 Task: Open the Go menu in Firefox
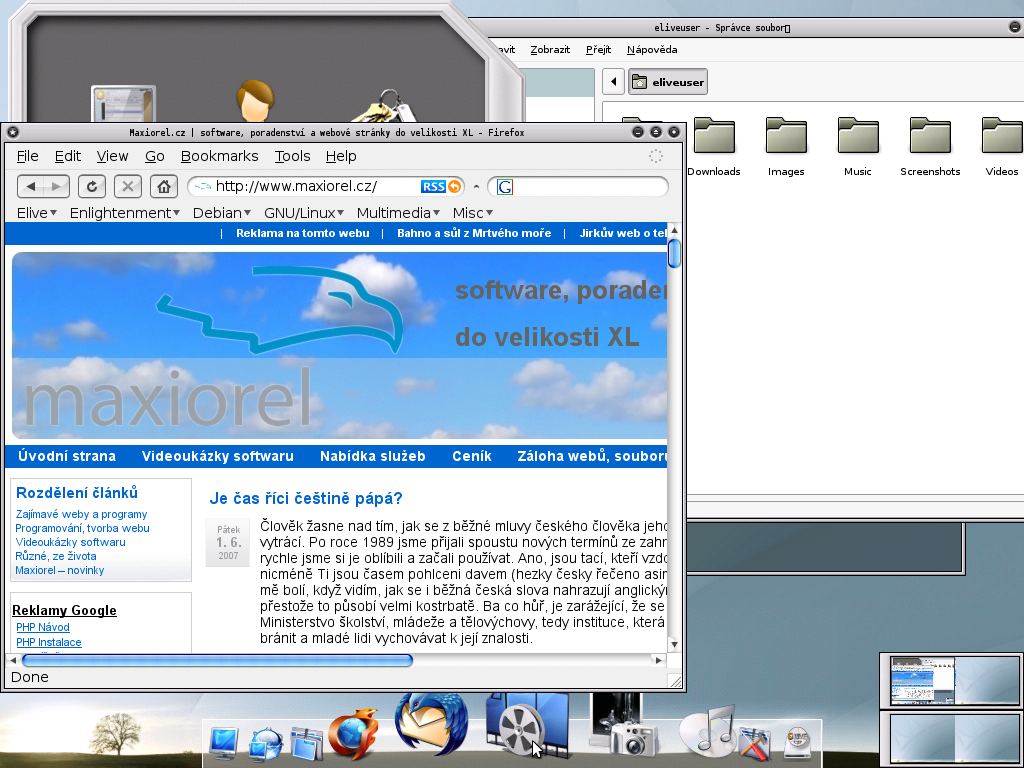click(155, 156)
